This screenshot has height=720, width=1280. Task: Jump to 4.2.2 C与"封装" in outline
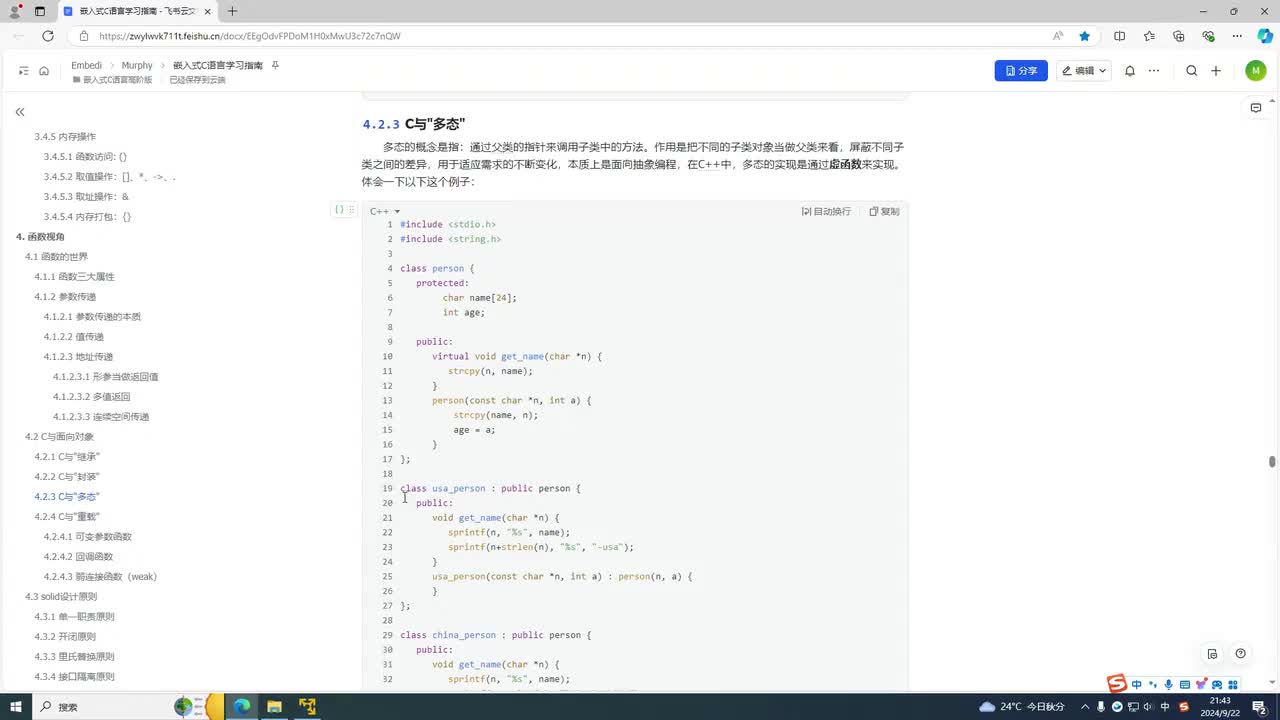67,477
